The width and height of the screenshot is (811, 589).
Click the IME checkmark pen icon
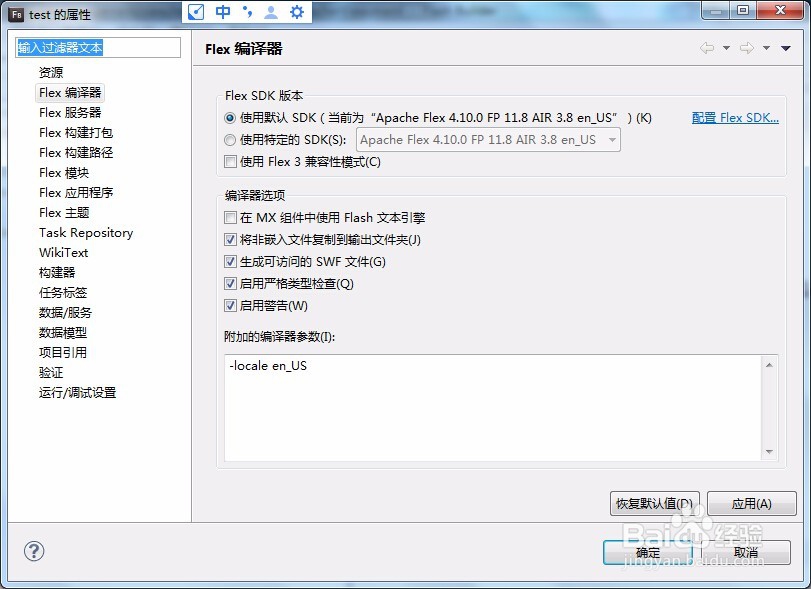tap(196, 12)
